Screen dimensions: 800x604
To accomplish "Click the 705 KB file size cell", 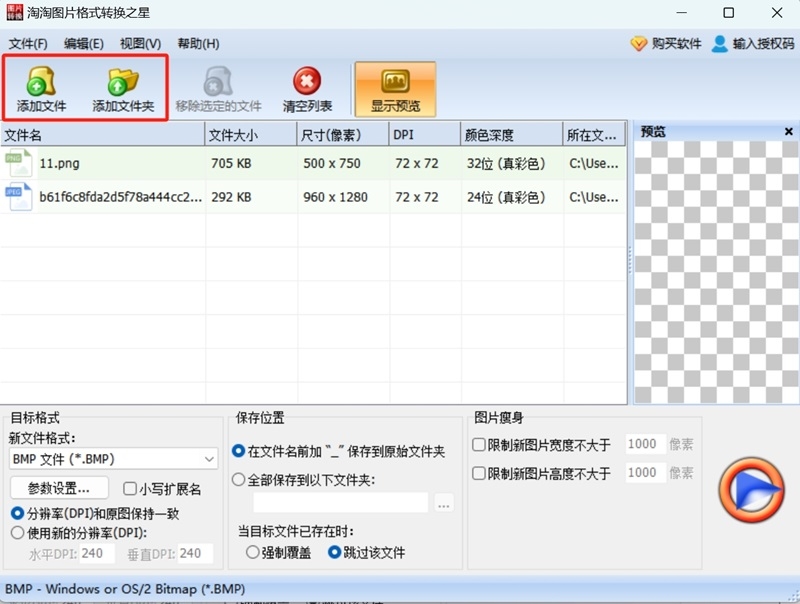I will pyautogui.click(x=231, y=163).
